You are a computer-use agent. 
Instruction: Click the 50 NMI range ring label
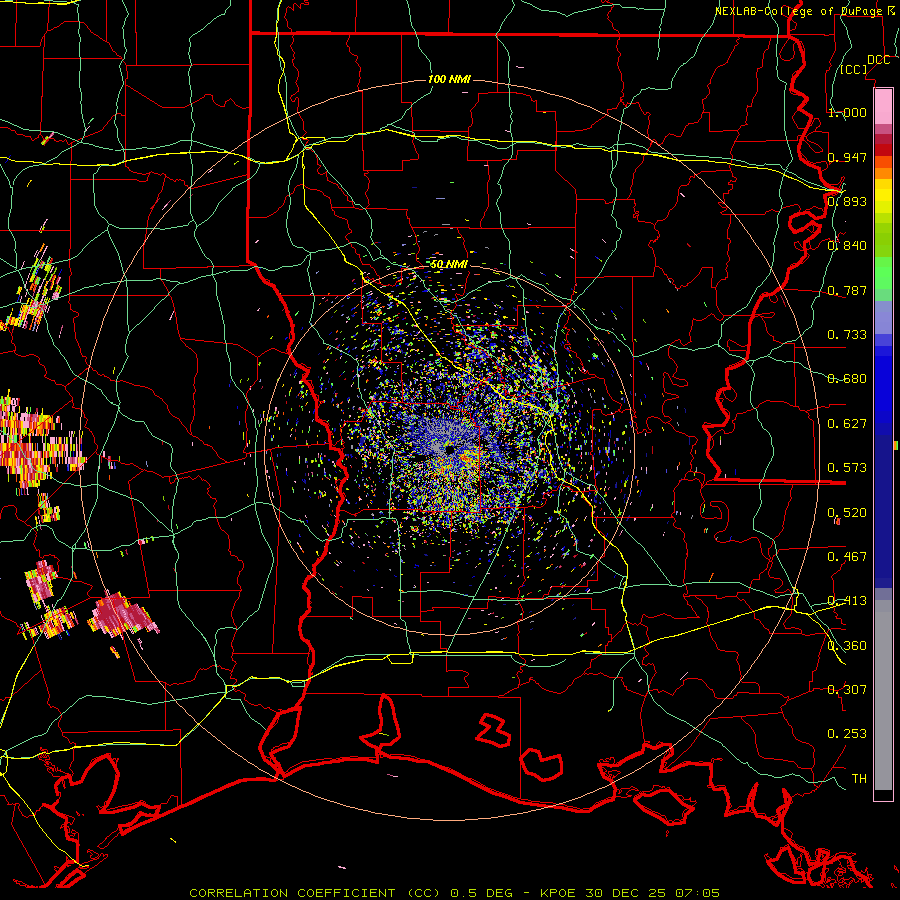[449, 264]
